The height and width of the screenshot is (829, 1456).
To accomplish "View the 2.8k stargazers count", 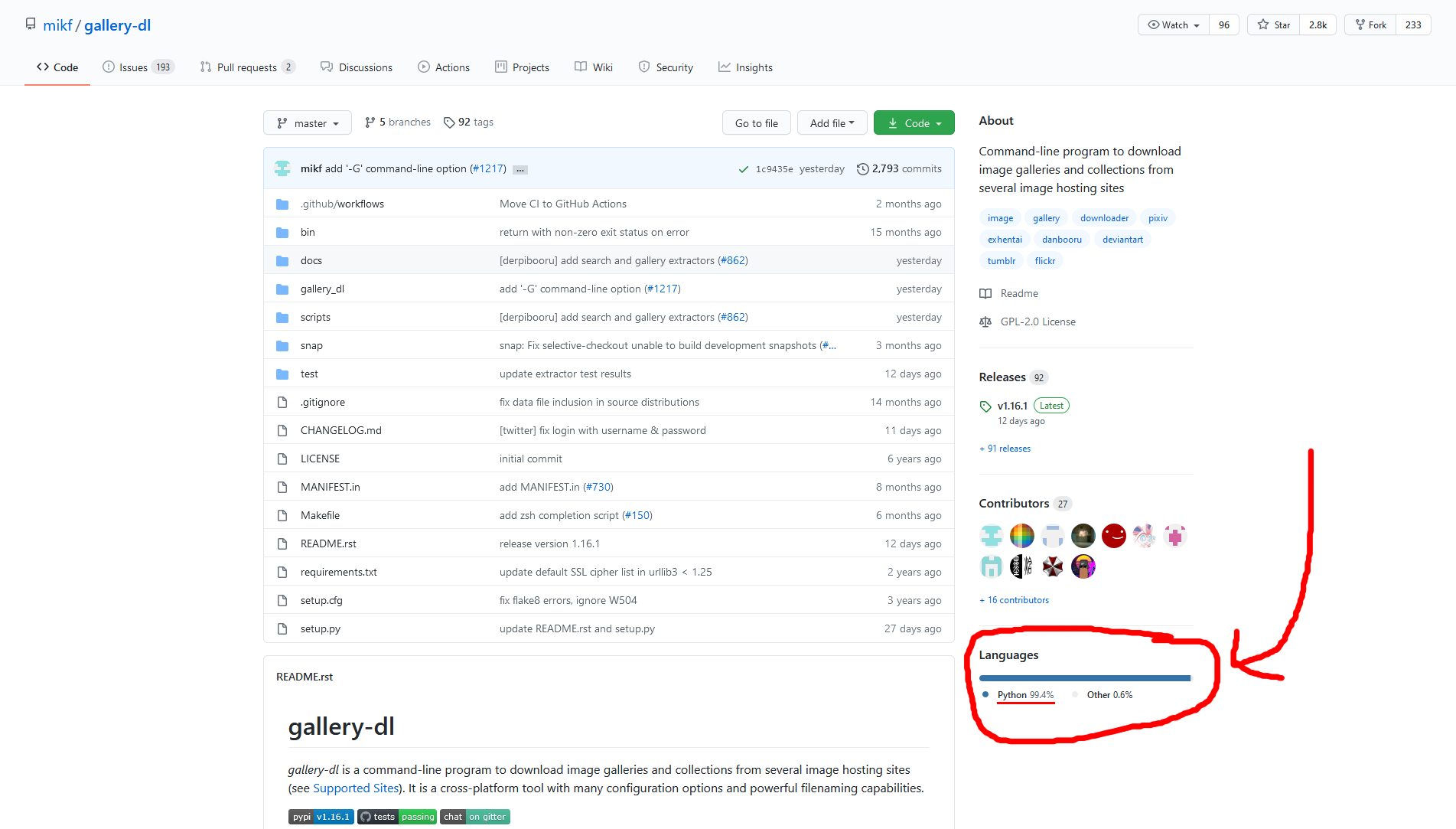I will coord(1318,24).
